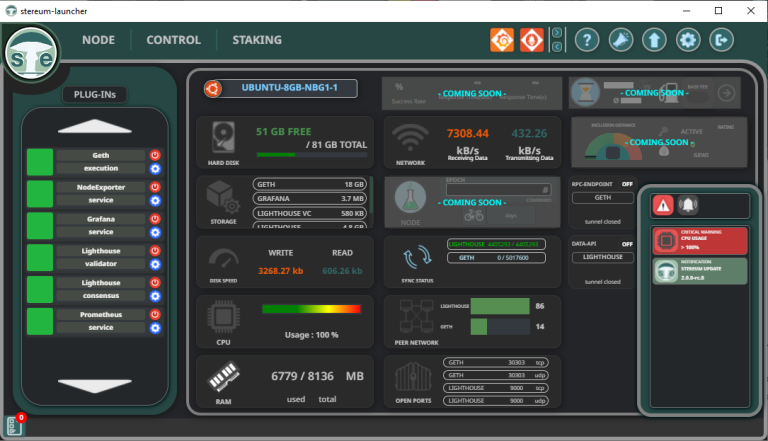Click the disk speed gauge icon

223,259
